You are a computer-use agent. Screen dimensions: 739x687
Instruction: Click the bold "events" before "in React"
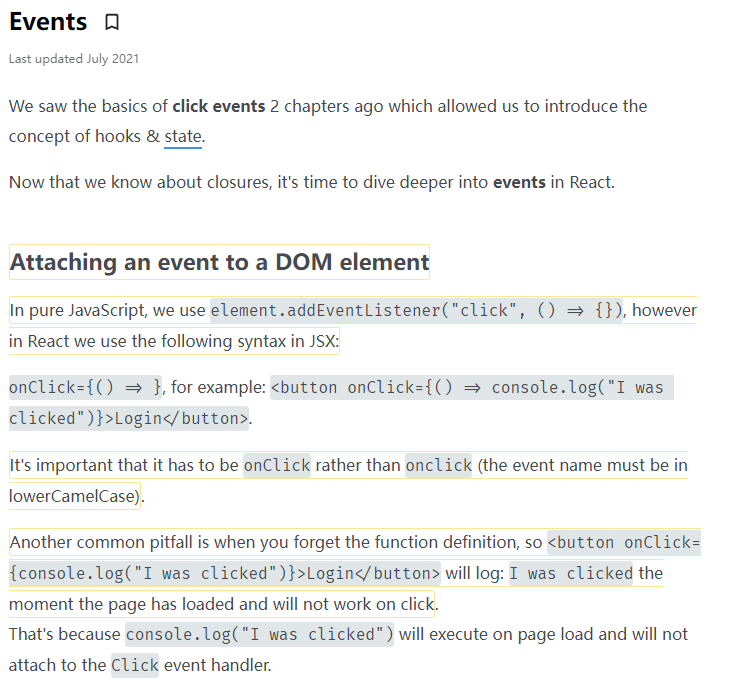click(x=519, y=182)
